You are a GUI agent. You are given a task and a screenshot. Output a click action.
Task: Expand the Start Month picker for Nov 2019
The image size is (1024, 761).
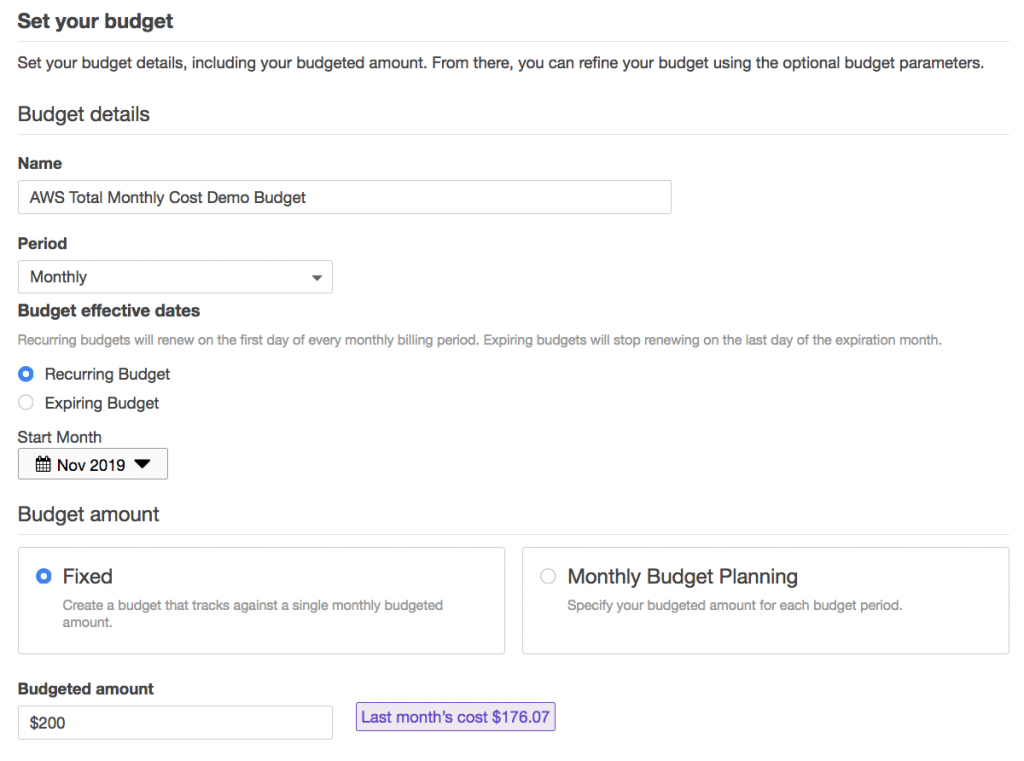coord(92,463)
